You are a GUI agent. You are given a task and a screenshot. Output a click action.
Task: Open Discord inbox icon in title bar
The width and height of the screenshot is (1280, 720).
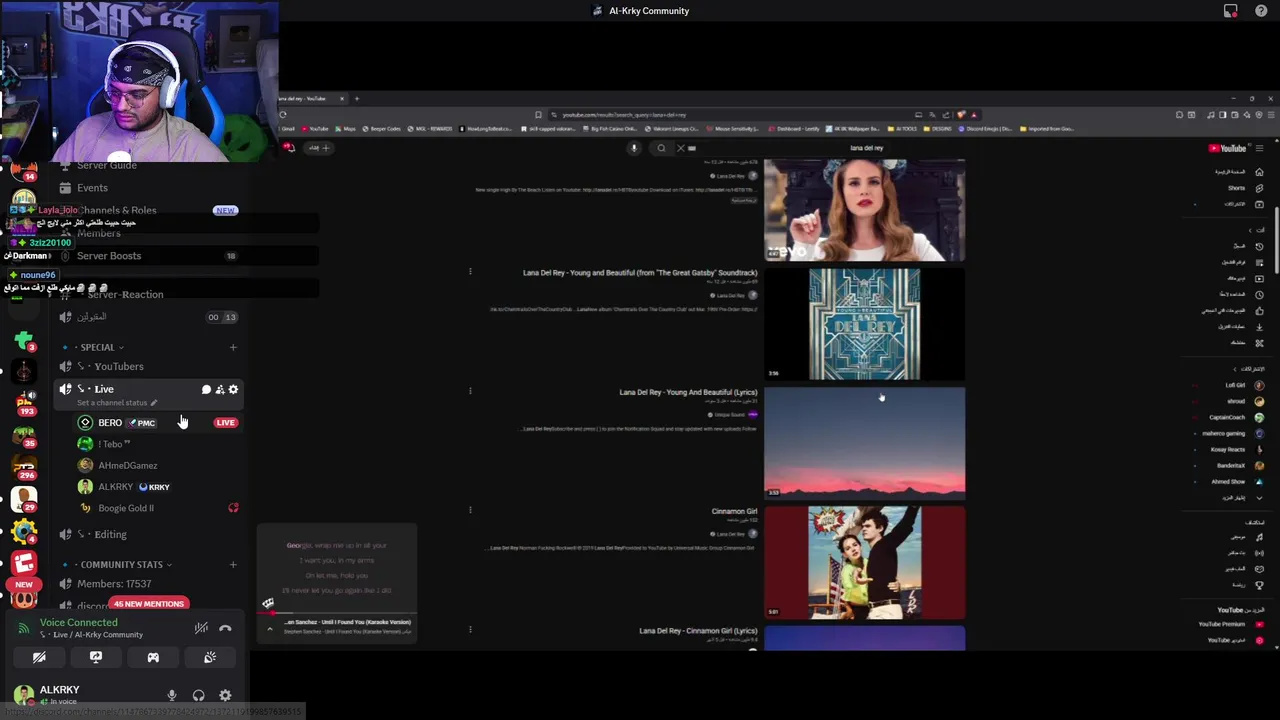pyautogui.click(x=1230, y=11)
